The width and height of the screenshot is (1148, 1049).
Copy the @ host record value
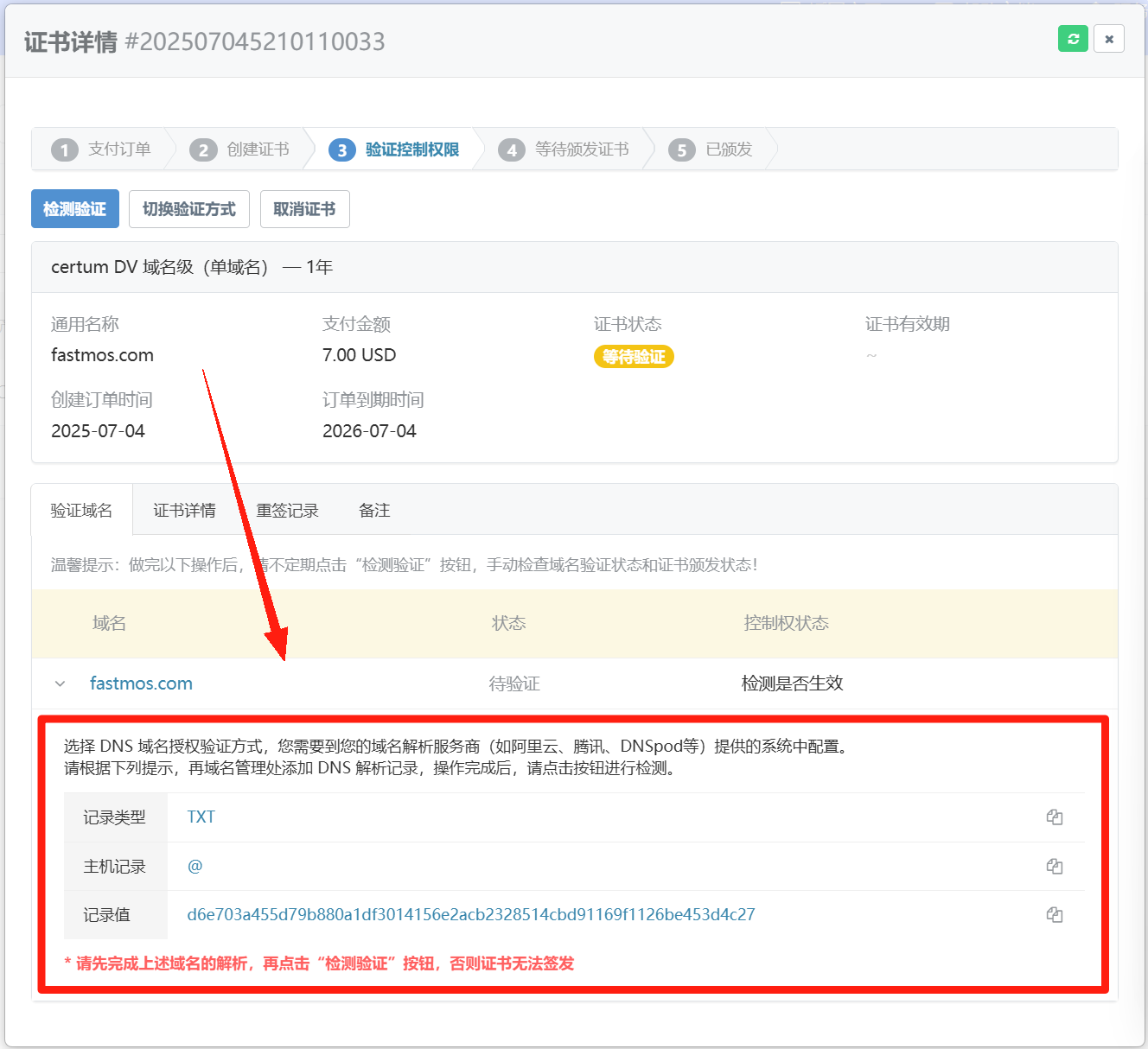pos(1054,867)
